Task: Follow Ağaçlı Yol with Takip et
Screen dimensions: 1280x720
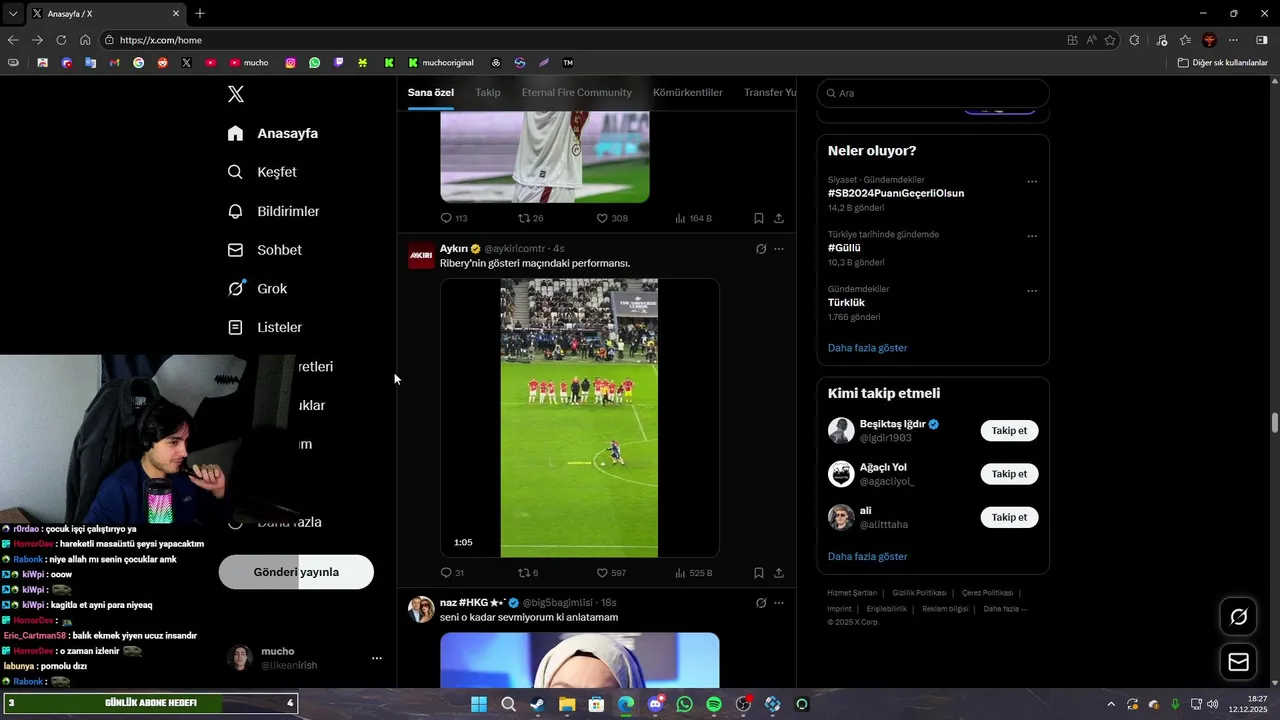Action: tap(1009, 474)
